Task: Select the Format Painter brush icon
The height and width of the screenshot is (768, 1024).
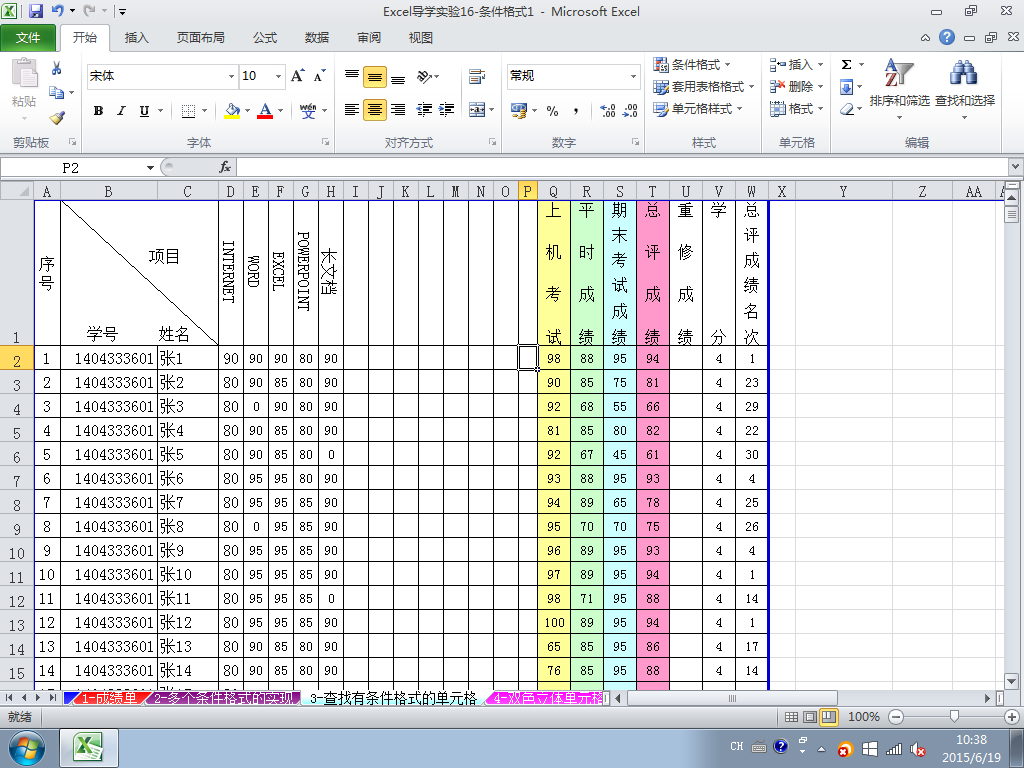Action: coord(57,118)
